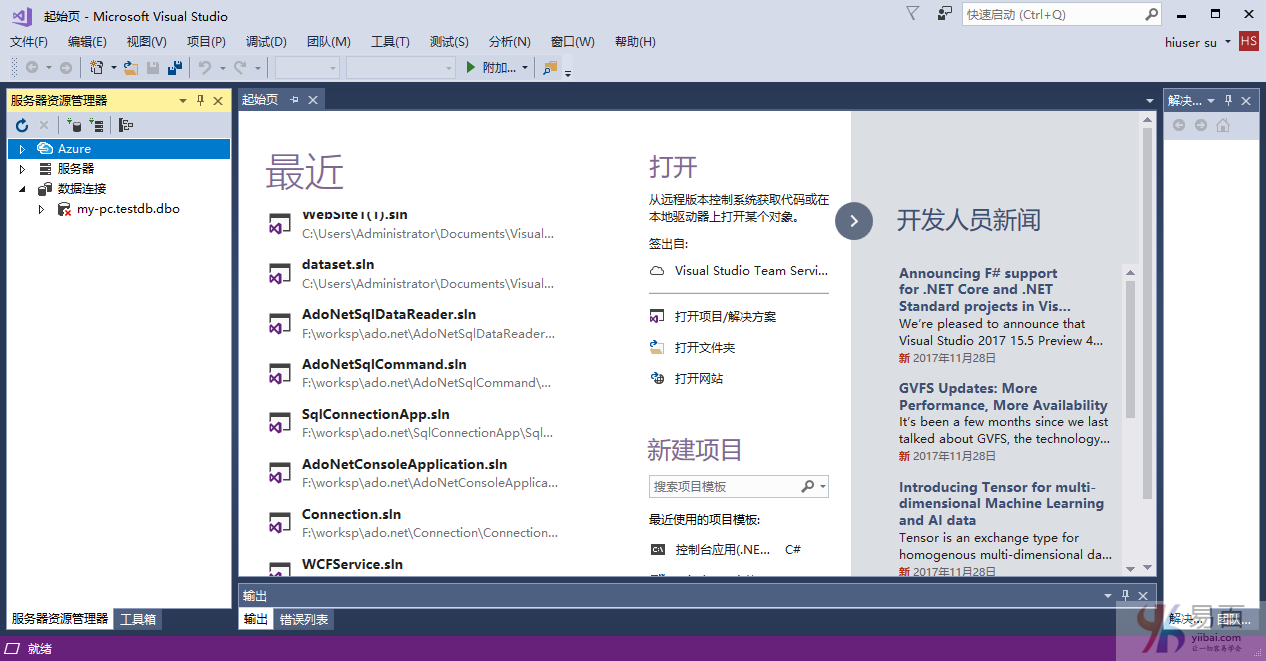This screenshot has height=661, width=1266.
Task: Open Save All on the toolbar
Action: pos(173,67)
